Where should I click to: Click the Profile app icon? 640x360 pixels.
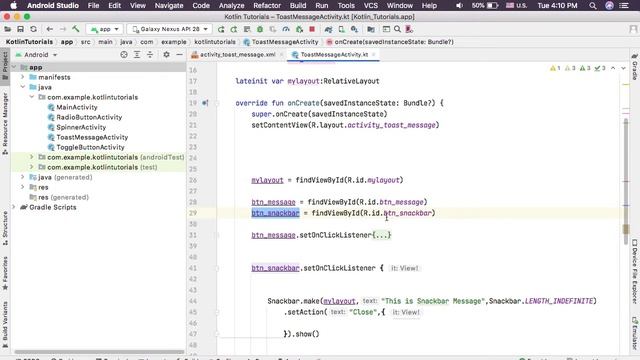(x=286, y=29)
